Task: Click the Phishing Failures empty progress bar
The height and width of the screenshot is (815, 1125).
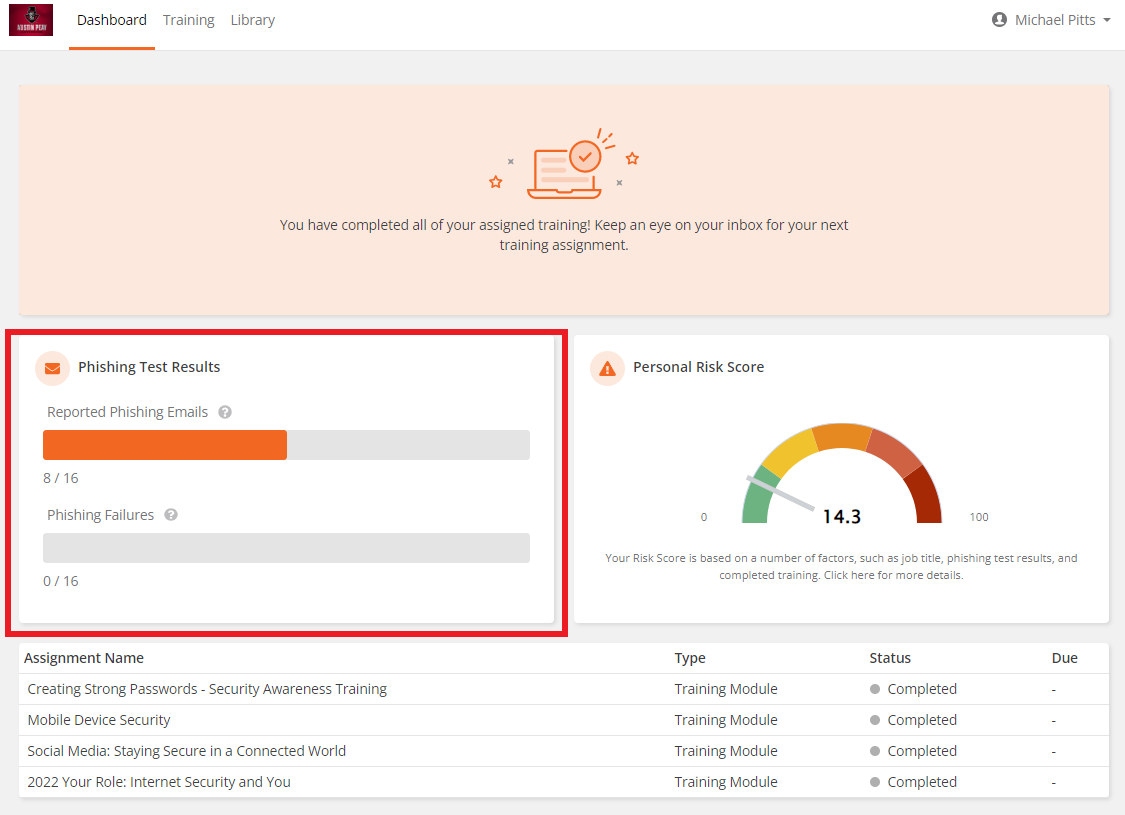Action: tap(286, 548)
